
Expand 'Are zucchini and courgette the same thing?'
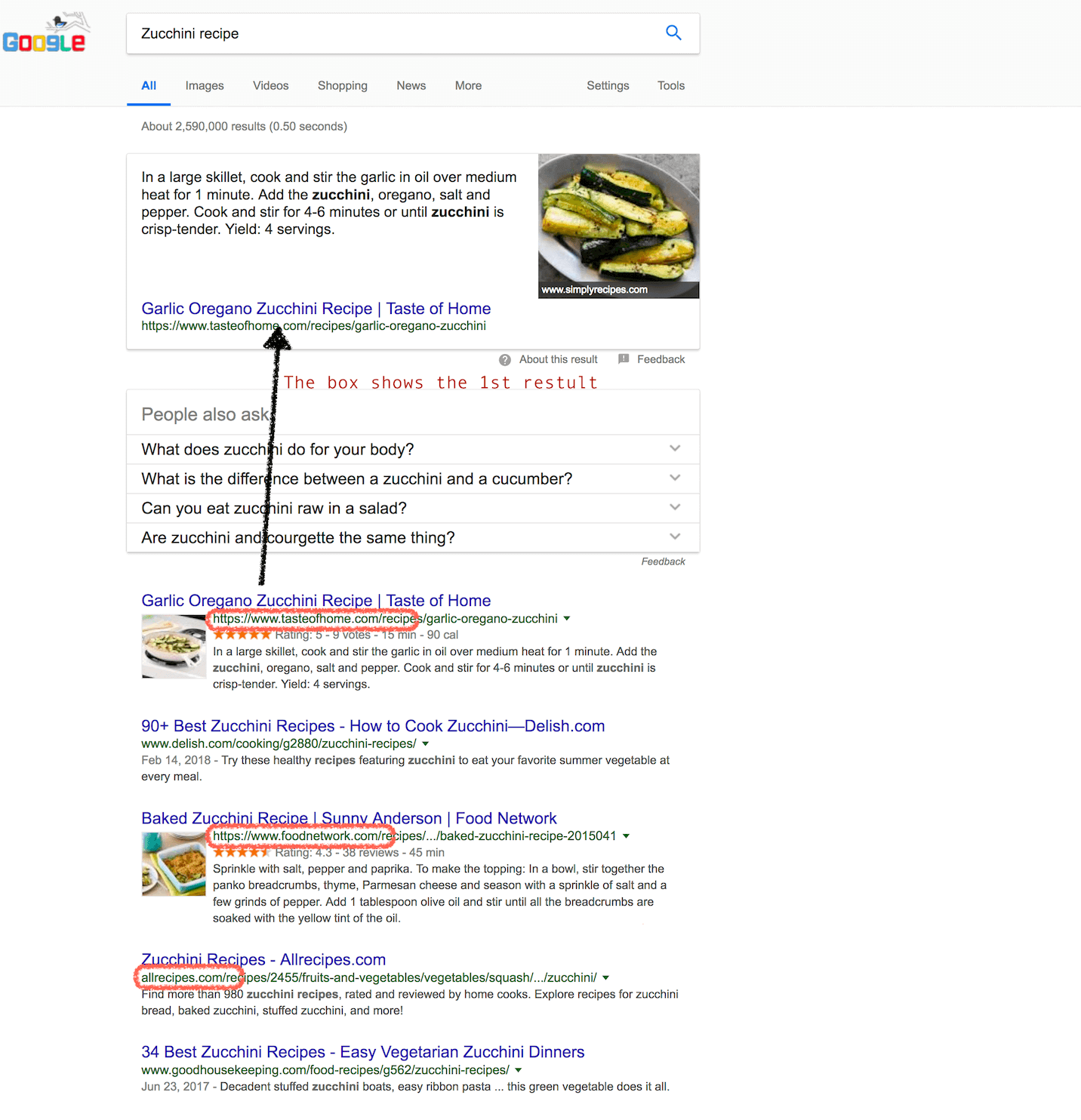pyautogui.click(x=413, y=537)
